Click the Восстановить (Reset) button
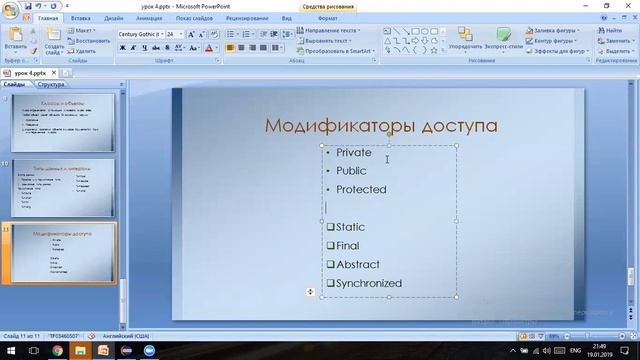The height and width of the screenshot is (360, 640). click(x=89, y=41)
